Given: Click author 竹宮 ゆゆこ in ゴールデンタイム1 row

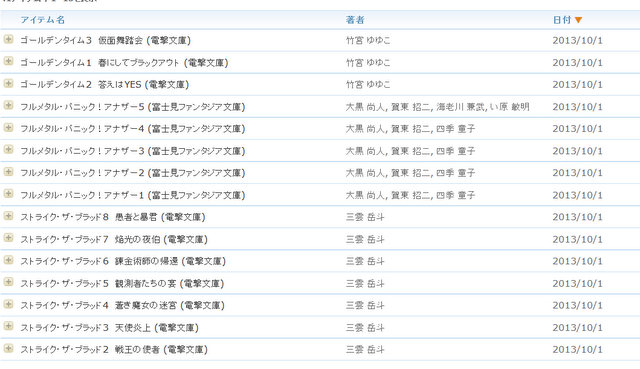Looking at the screenshot, I should point(368,63).
